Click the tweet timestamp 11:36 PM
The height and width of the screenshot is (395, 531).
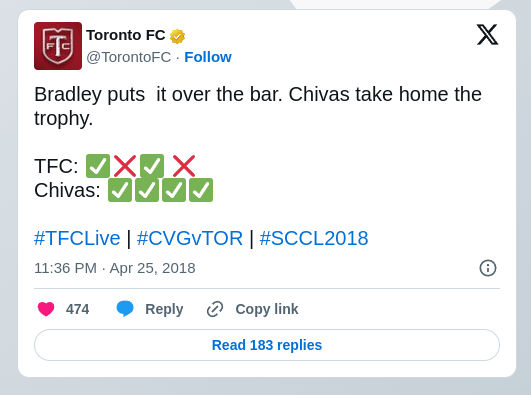click(65, 268)
